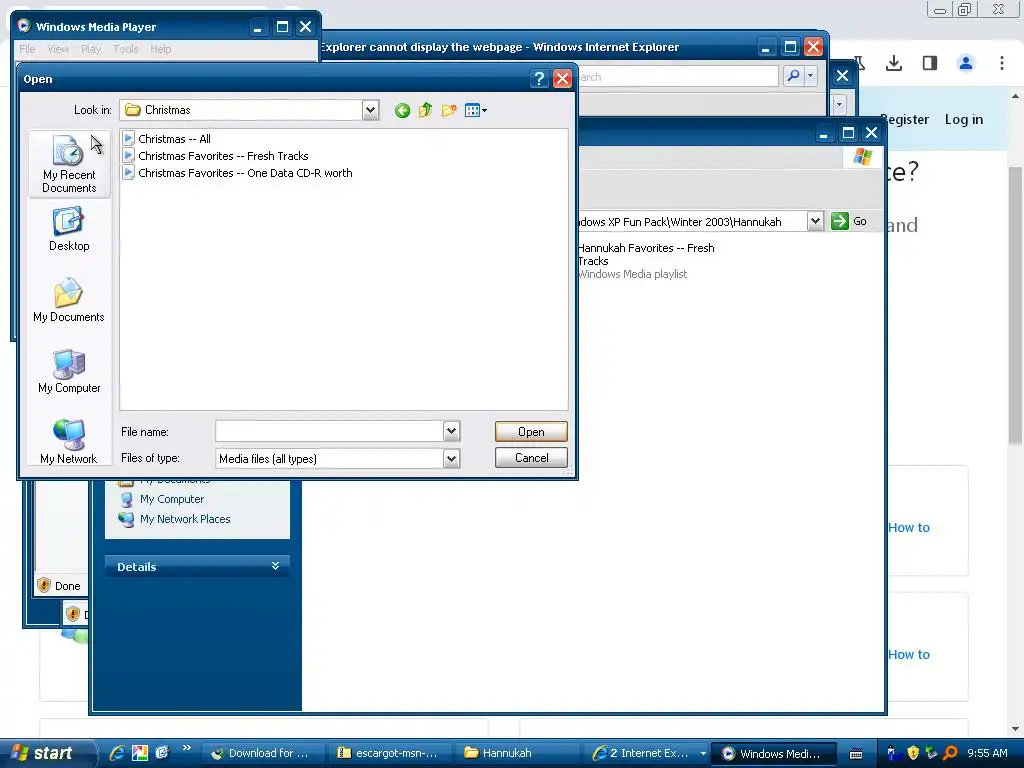The image size is (1024, 768).
Task: Expand Quick Launch chevron on taskbar
Action: (187, 748)
